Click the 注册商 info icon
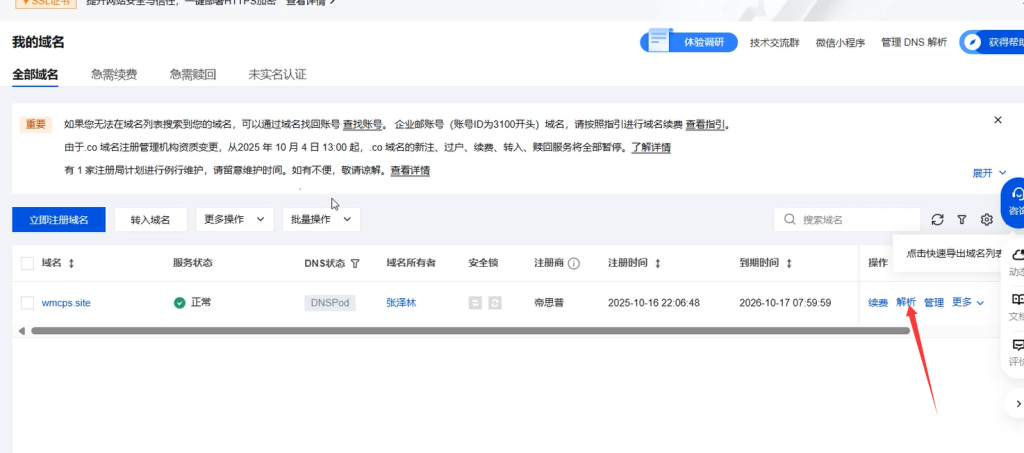This screenshot has height=453, width=1024. point(574,264)
